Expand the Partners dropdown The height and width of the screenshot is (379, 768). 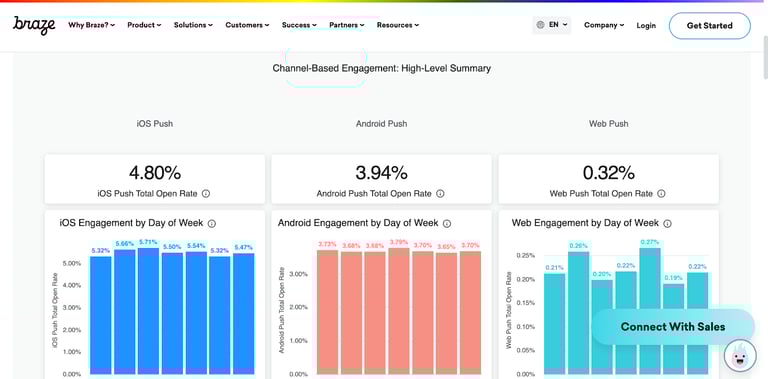(x=347, y=25)
